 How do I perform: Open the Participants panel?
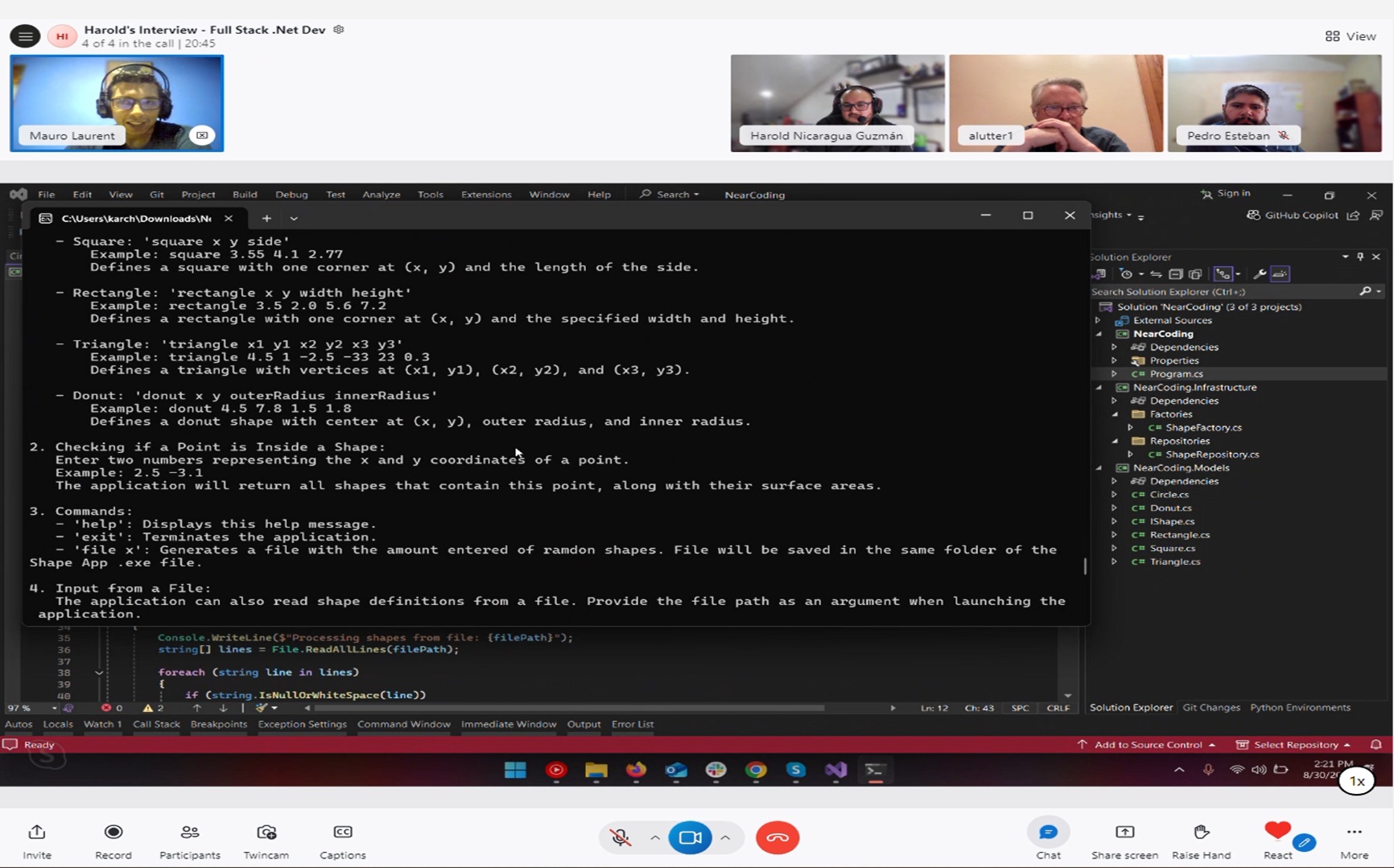190,833
